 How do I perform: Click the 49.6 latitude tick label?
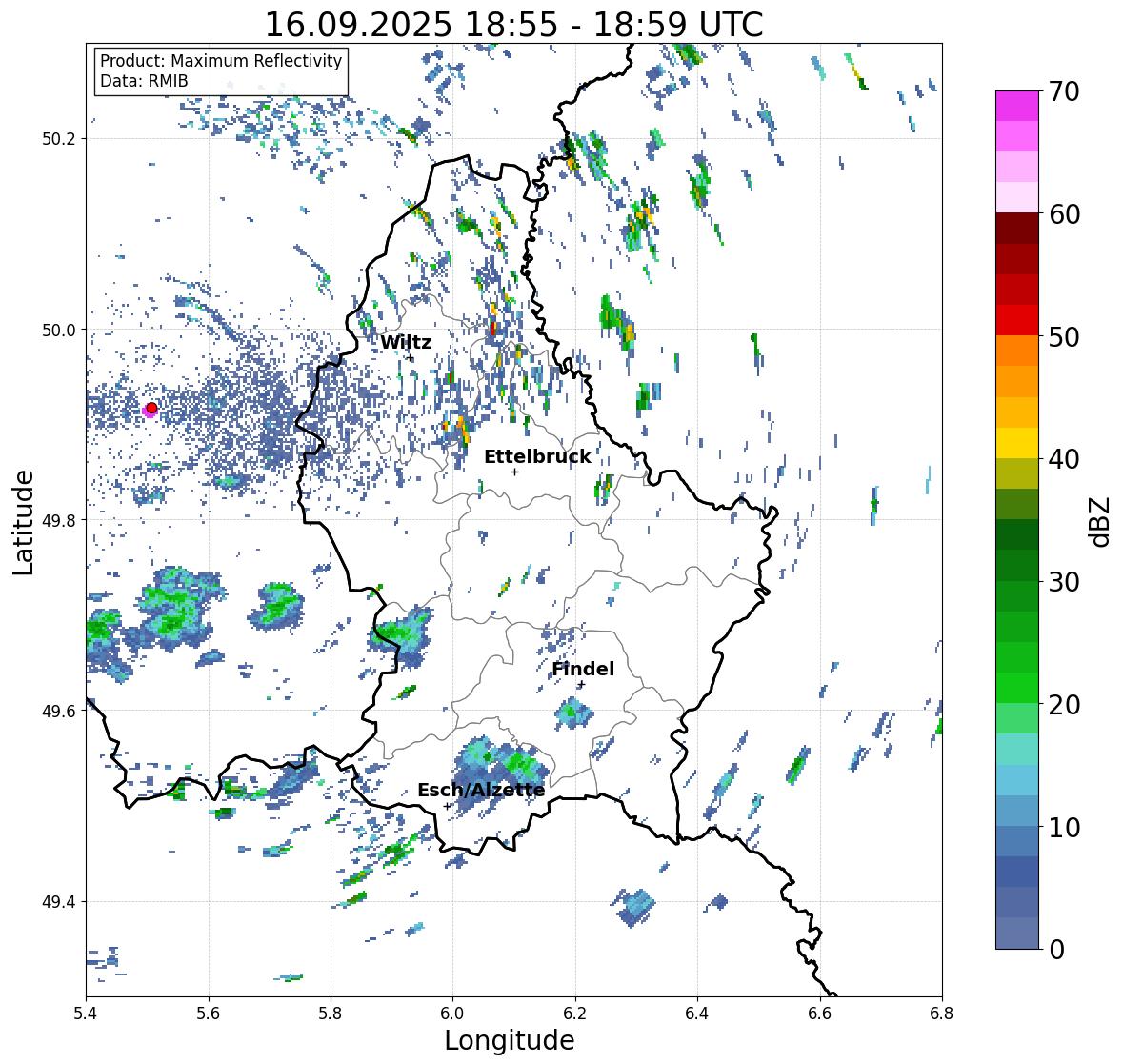(x=59, y=711)
